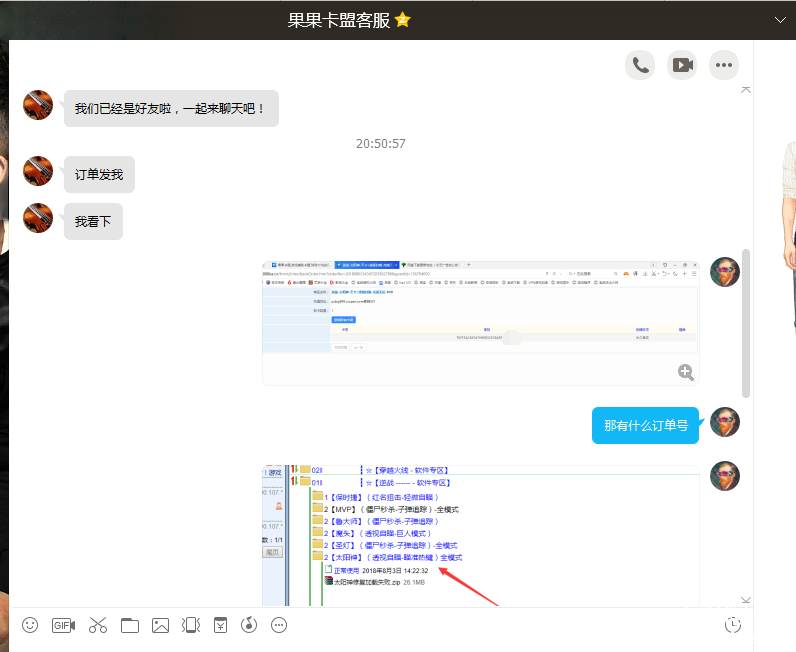796x652 pixels.
Task: Show more toolbar tools in input bar
Action: click(279, 625)
